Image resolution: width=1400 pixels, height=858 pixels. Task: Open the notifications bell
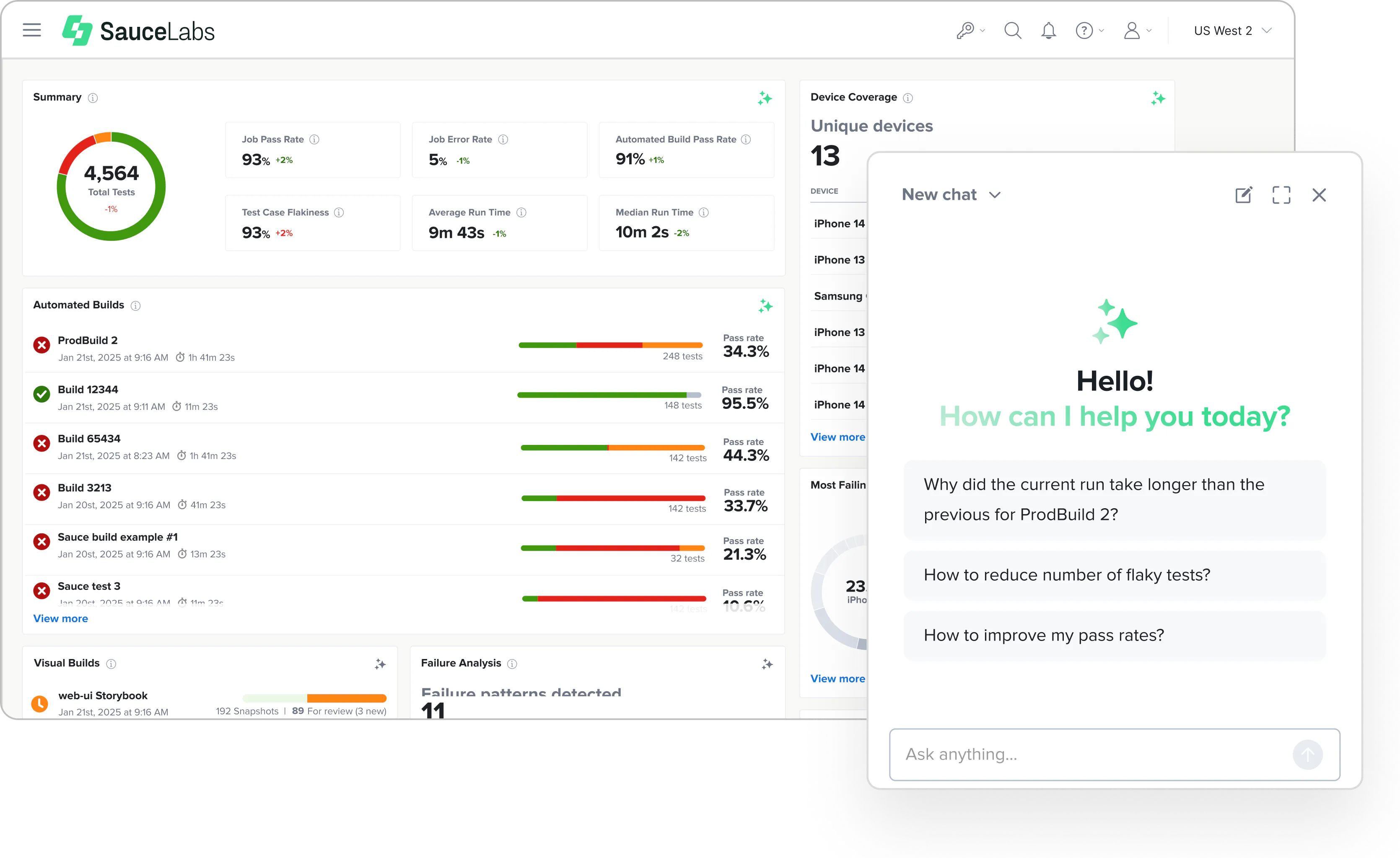tap(1048, 31)
